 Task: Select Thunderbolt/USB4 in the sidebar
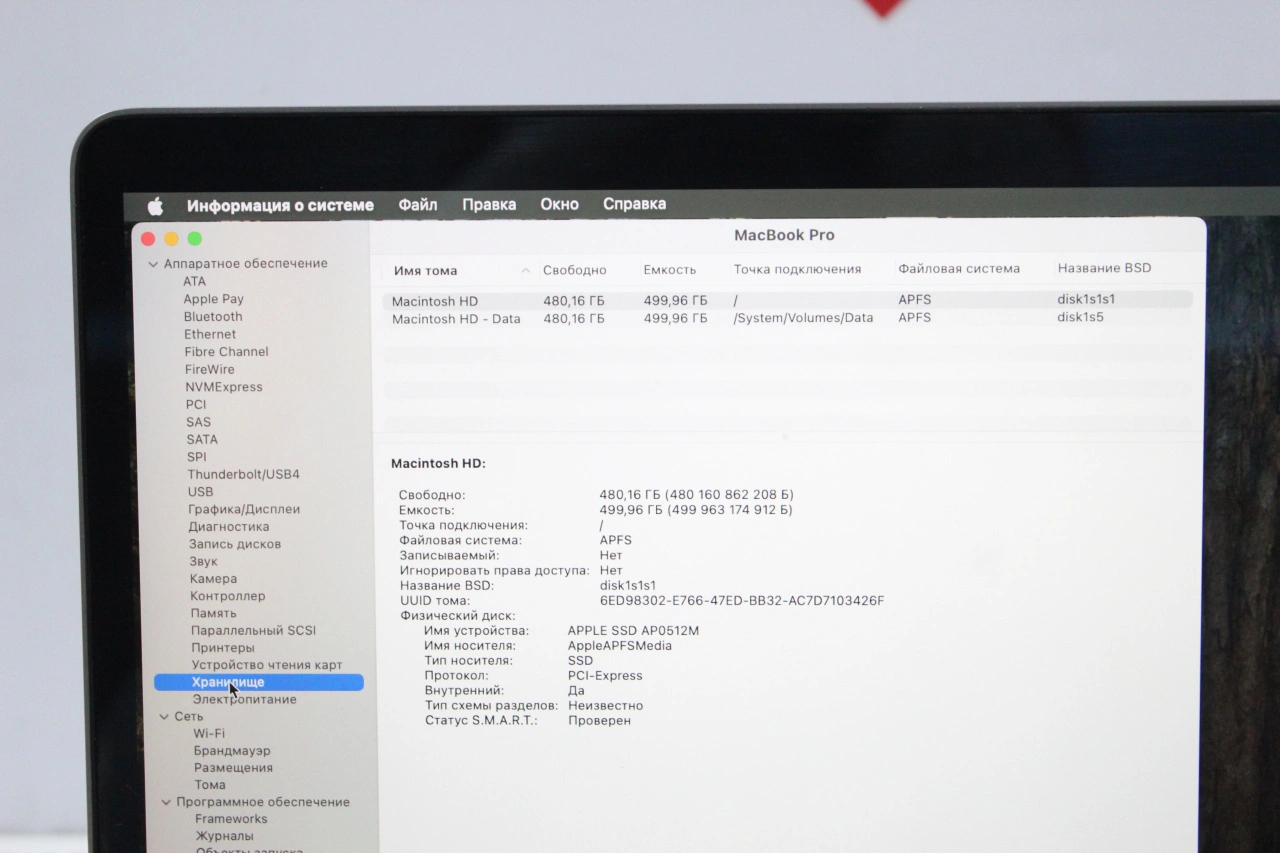pyautogui.click(x=243, y=474)
